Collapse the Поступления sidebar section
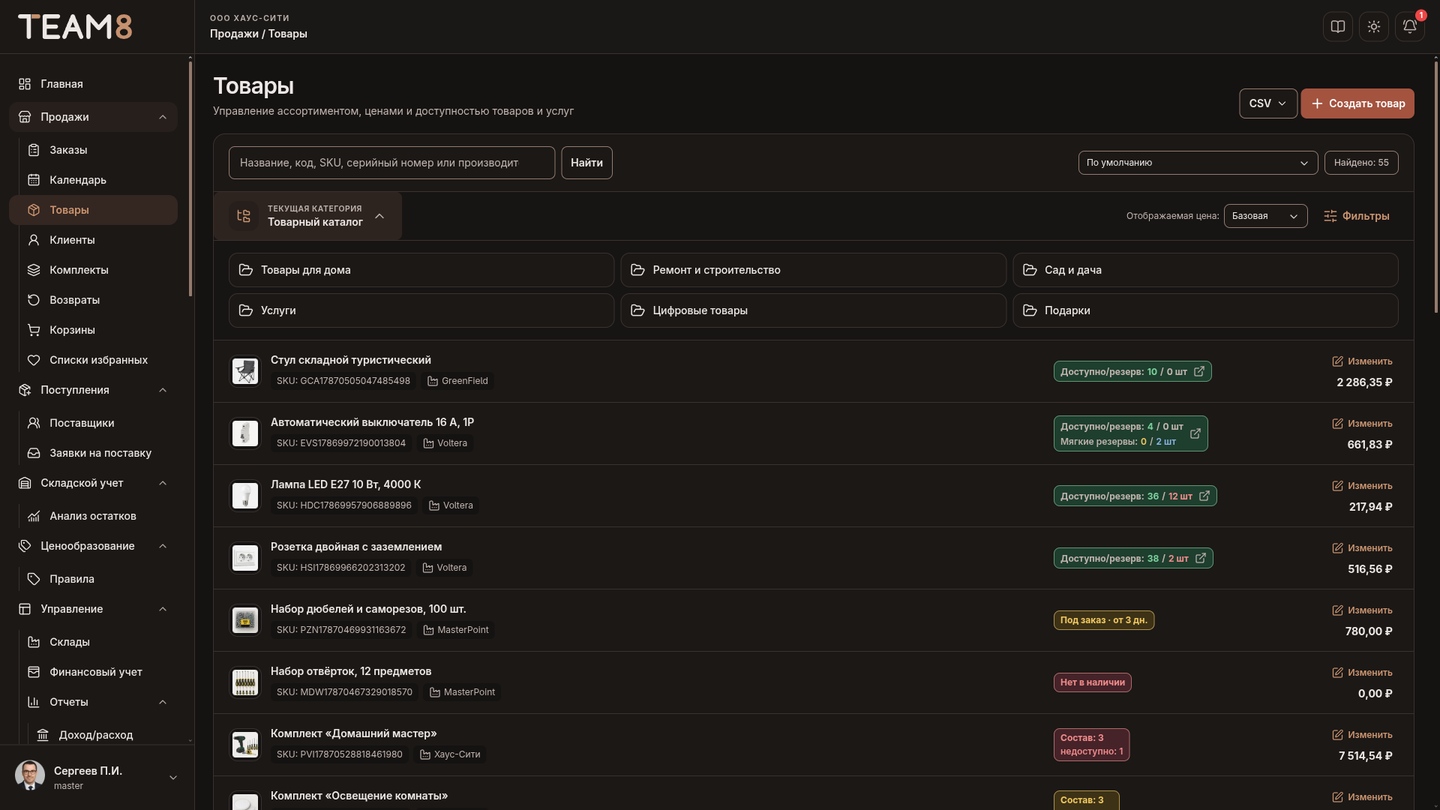Screen dimensions: 1440x810 (x=163, y=390)
